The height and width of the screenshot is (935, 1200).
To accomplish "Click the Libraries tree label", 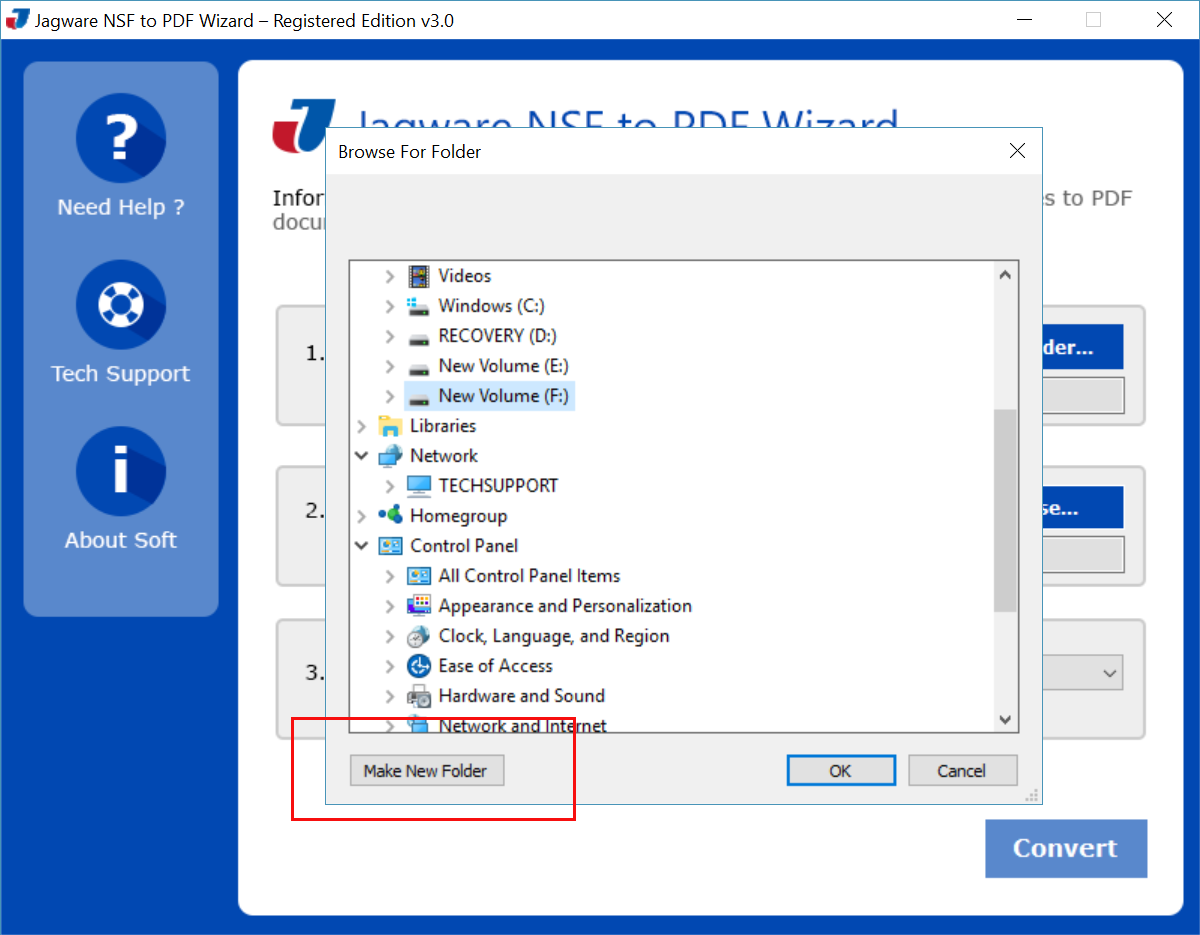I will pyautogui.click(x=443, y=426).
